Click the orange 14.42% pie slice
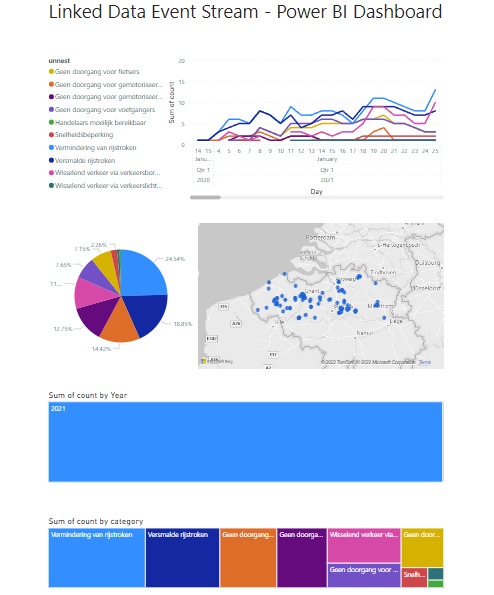The height and width of the screenshot is (595, 494). coord(120,324)
